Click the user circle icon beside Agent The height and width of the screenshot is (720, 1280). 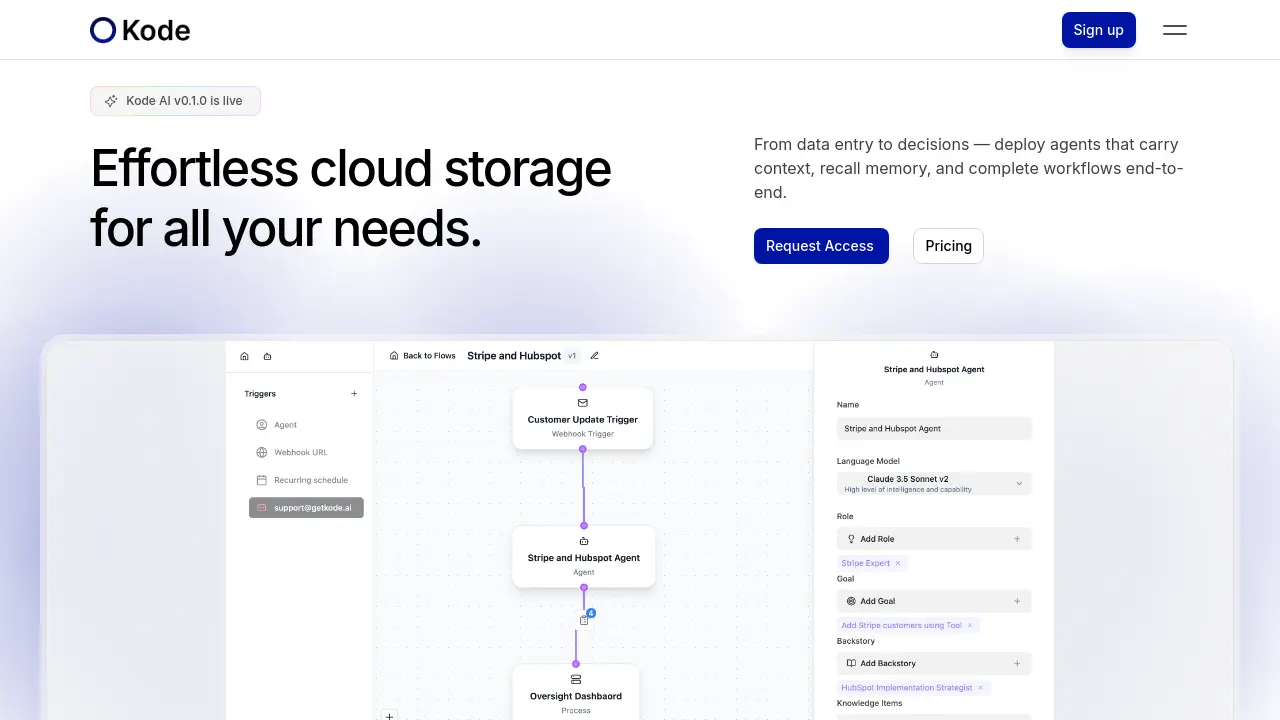coord(262,425)
